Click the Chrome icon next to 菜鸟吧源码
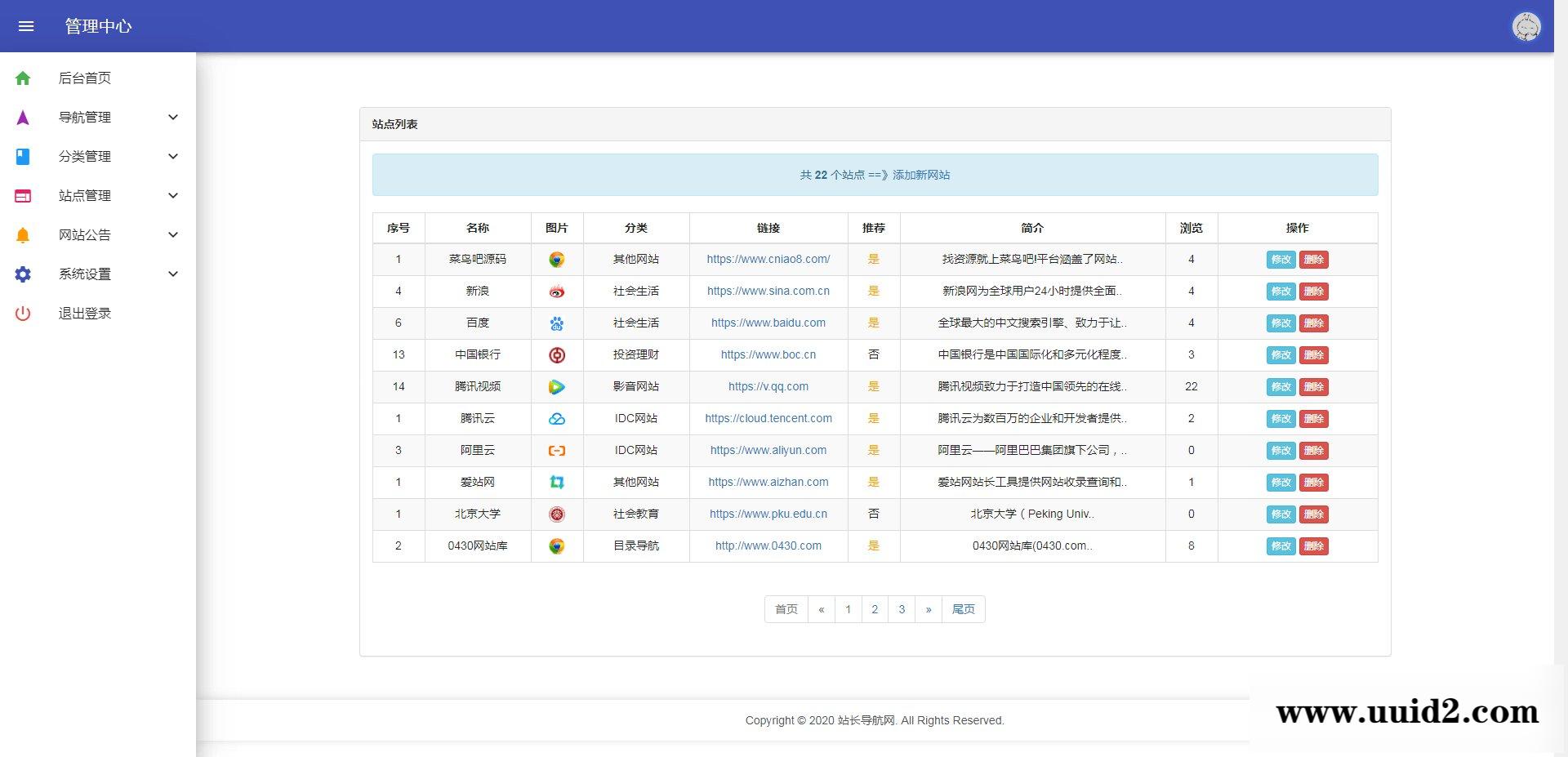 coord(557,259)
